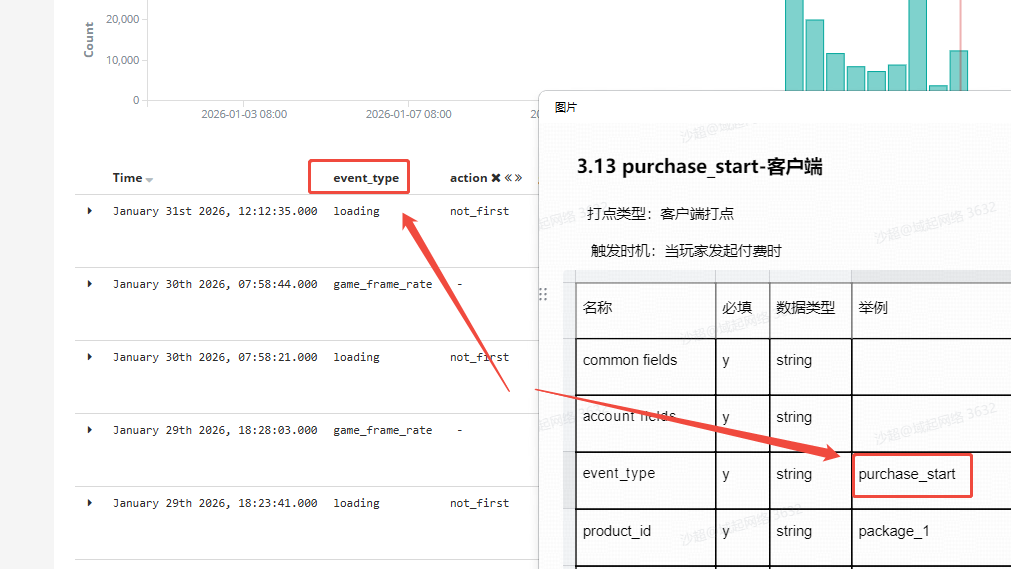Click the event_type column header
The height and width of the screenshot is (569, 1011).
pyautogui.click(x=366, y=178)
